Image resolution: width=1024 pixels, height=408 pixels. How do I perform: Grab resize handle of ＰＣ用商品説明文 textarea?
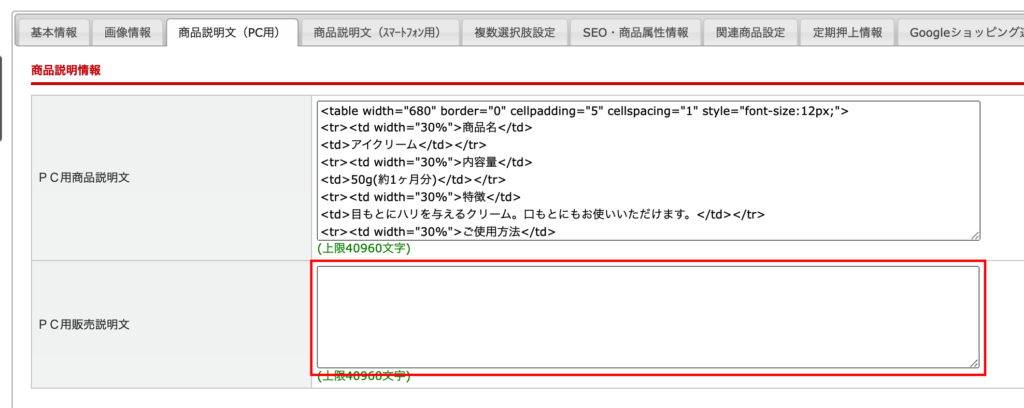(x=975, y=236)
